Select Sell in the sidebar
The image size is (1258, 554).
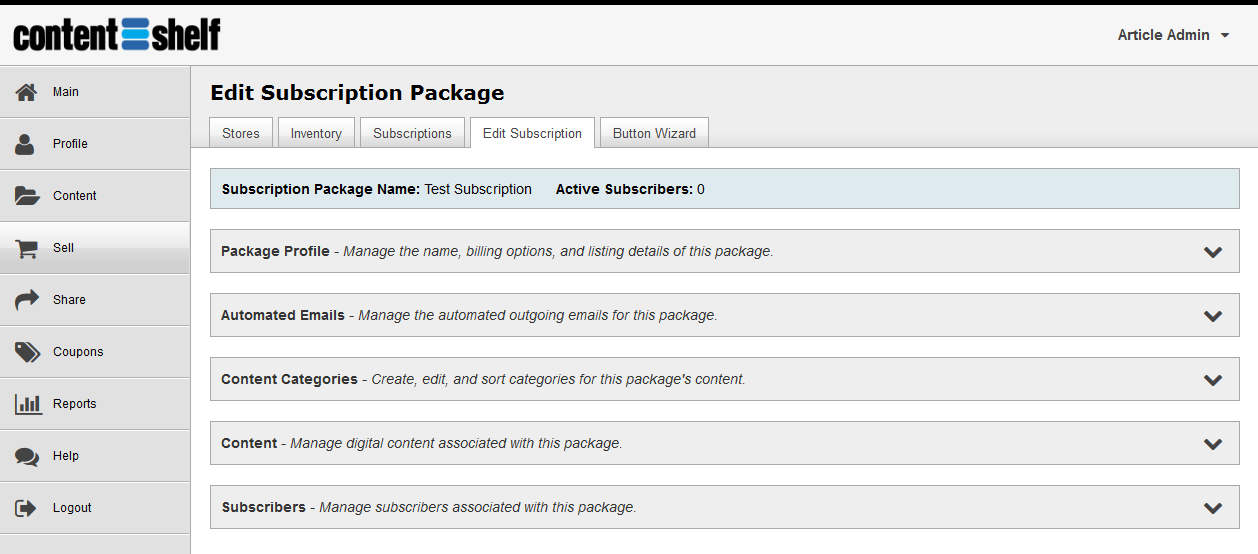95,248
